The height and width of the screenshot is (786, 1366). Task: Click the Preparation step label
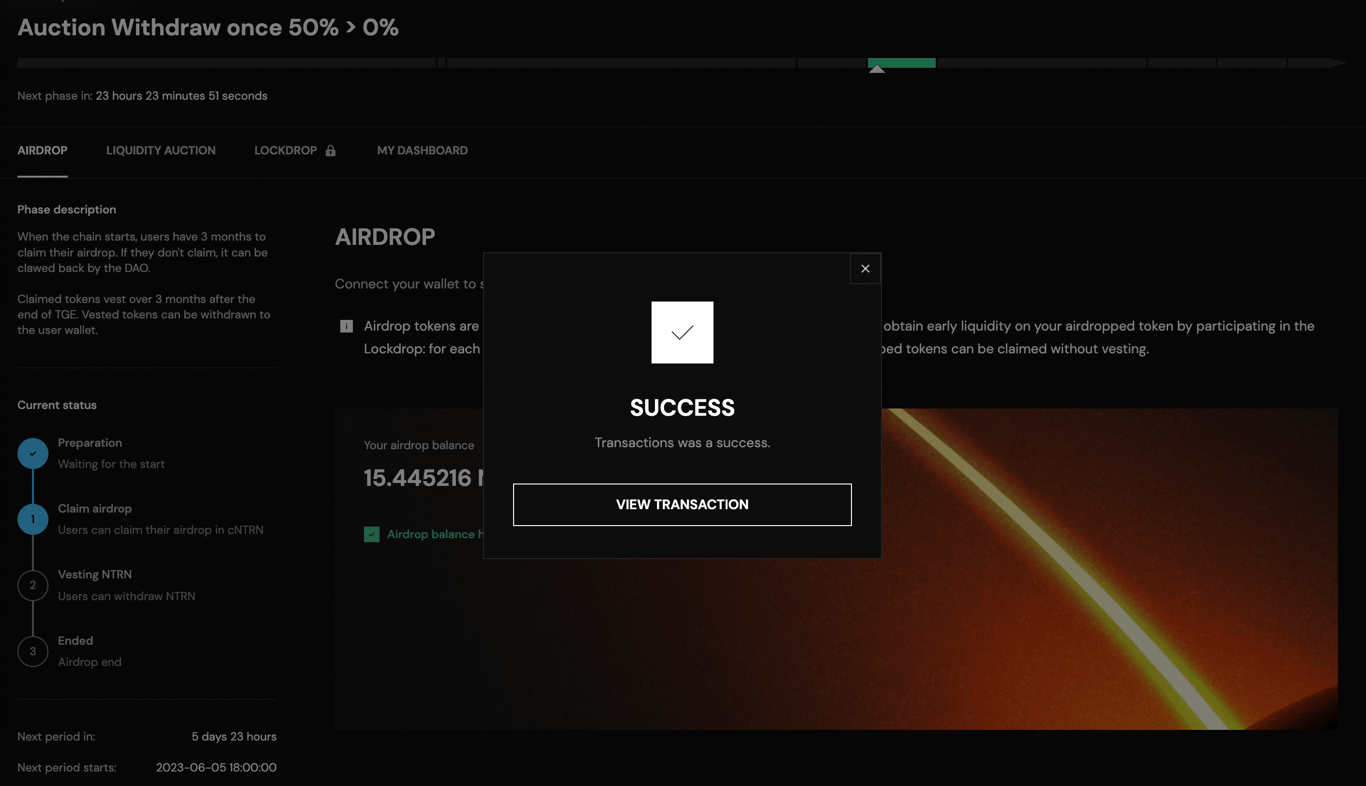pos(90,443)
